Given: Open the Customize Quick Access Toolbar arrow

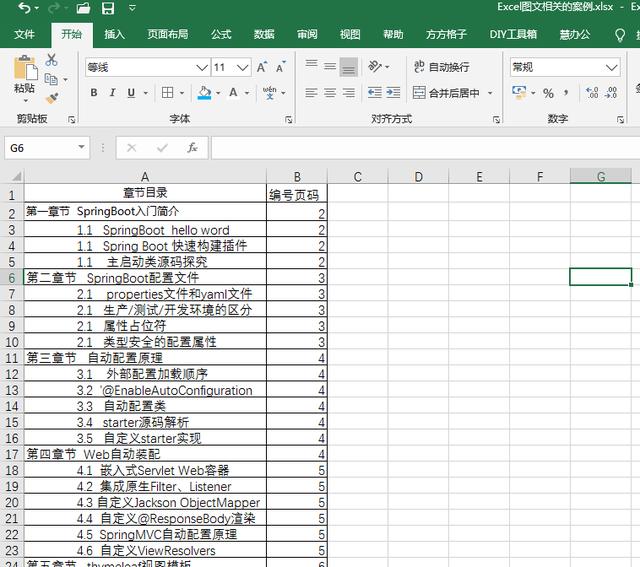Looking at the screenshot, I should [132, 8].
